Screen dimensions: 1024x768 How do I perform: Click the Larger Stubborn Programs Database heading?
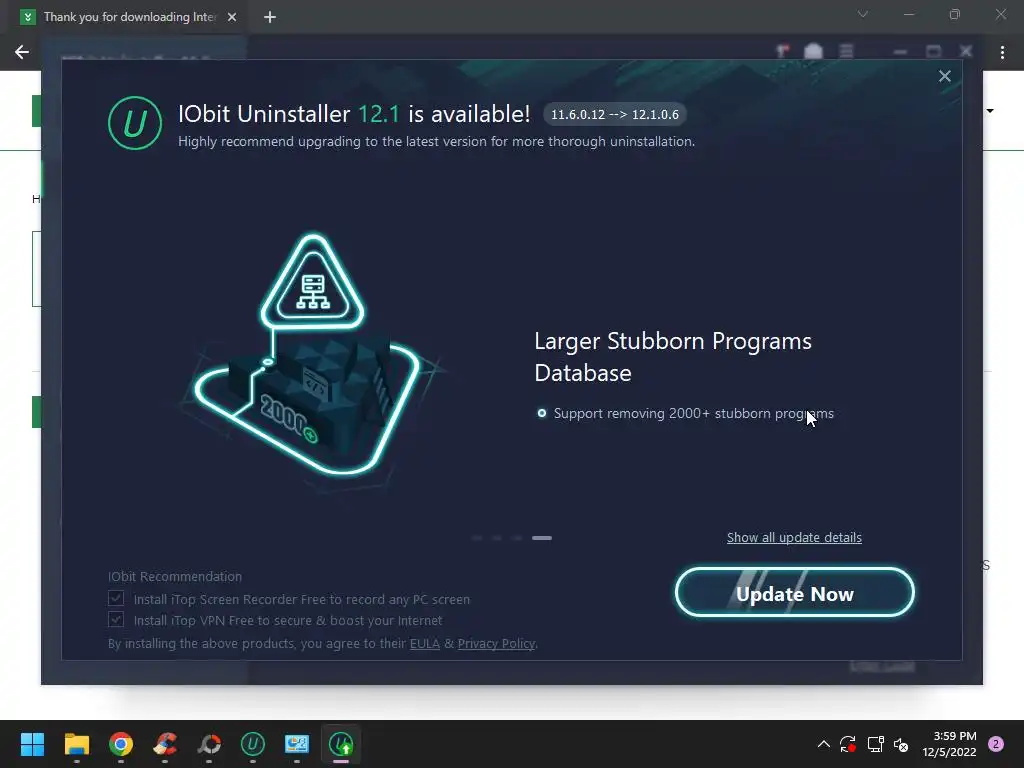pyautogui.click(x=673, y=357)
